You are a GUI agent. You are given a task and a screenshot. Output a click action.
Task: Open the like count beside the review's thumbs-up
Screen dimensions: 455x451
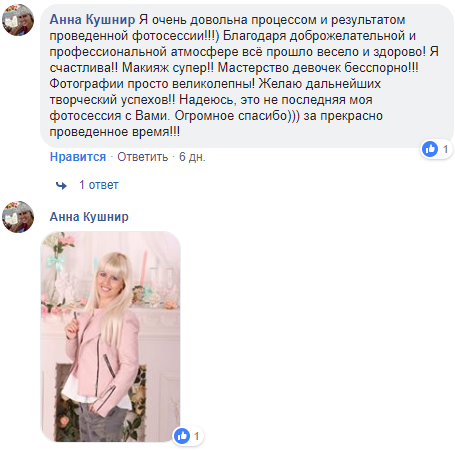445,149
